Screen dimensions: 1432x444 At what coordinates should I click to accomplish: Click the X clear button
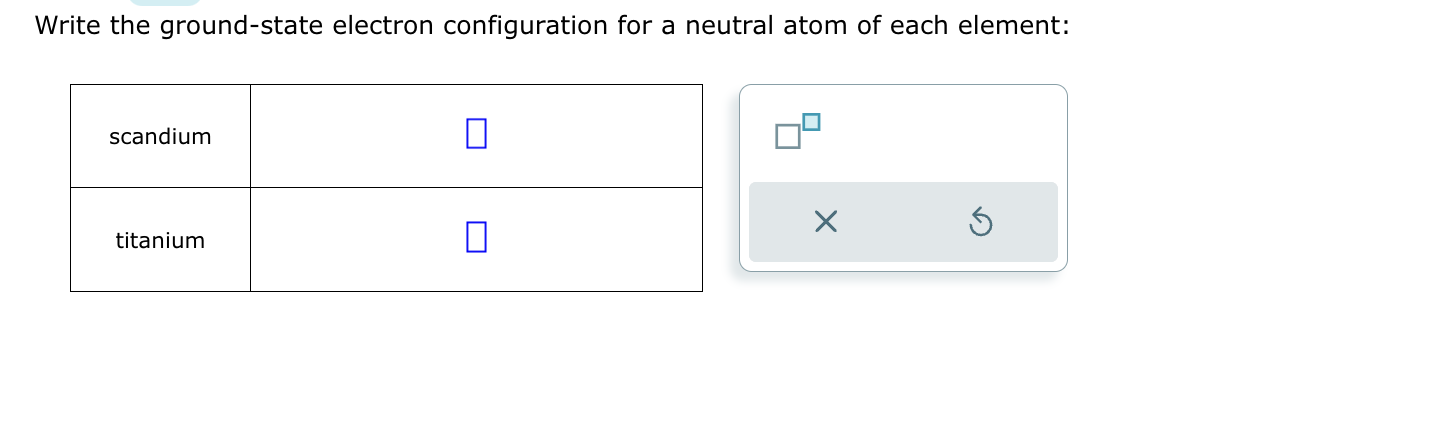(825, 221)
